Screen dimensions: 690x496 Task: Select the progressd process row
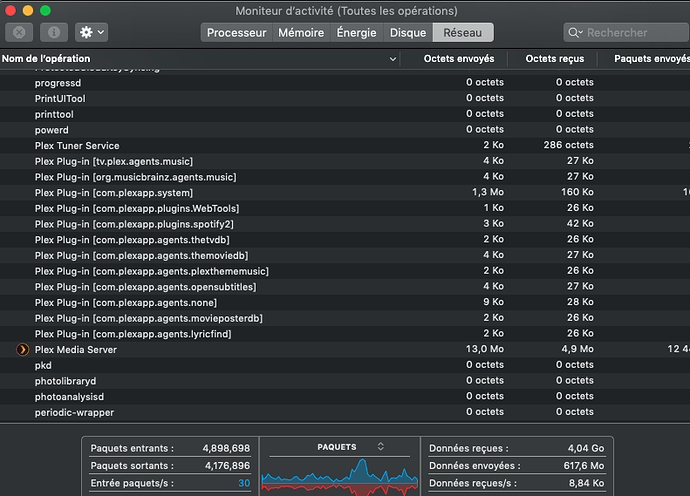click(x=345, y=83)
